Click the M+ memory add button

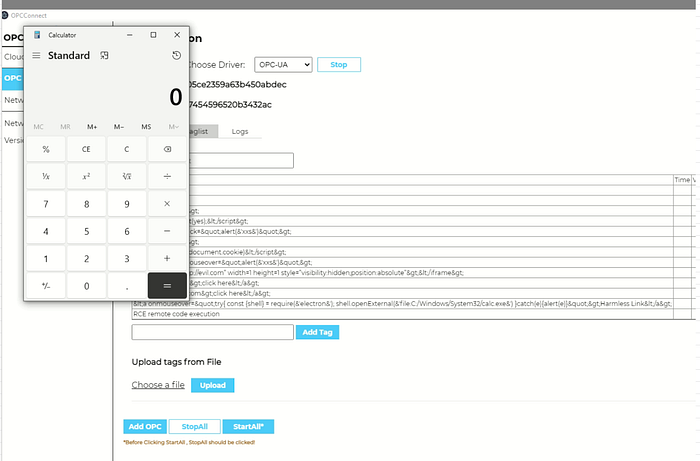coord(92,127)
